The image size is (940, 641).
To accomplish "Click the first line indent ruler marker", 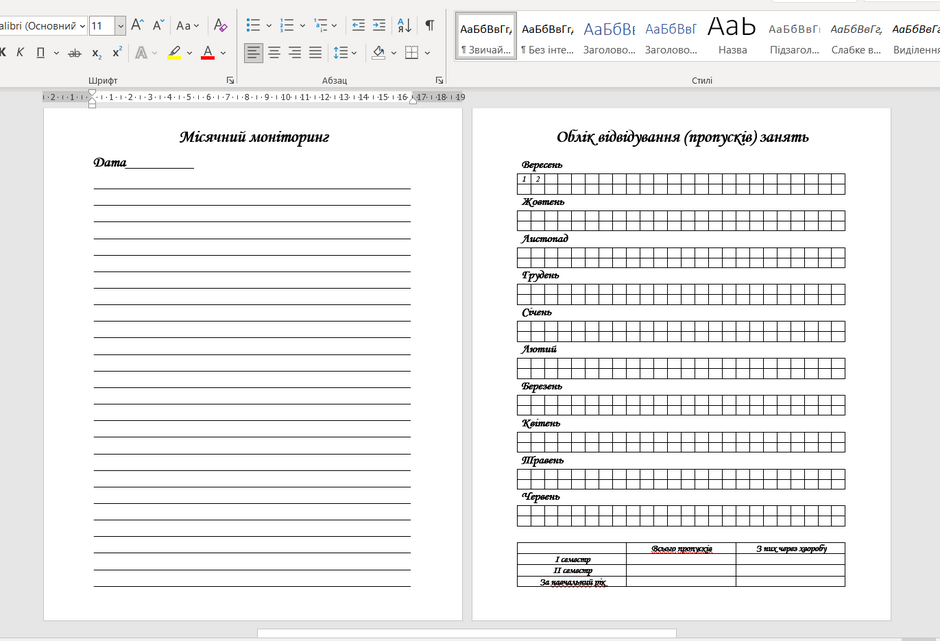I will [x=92, y=93].
